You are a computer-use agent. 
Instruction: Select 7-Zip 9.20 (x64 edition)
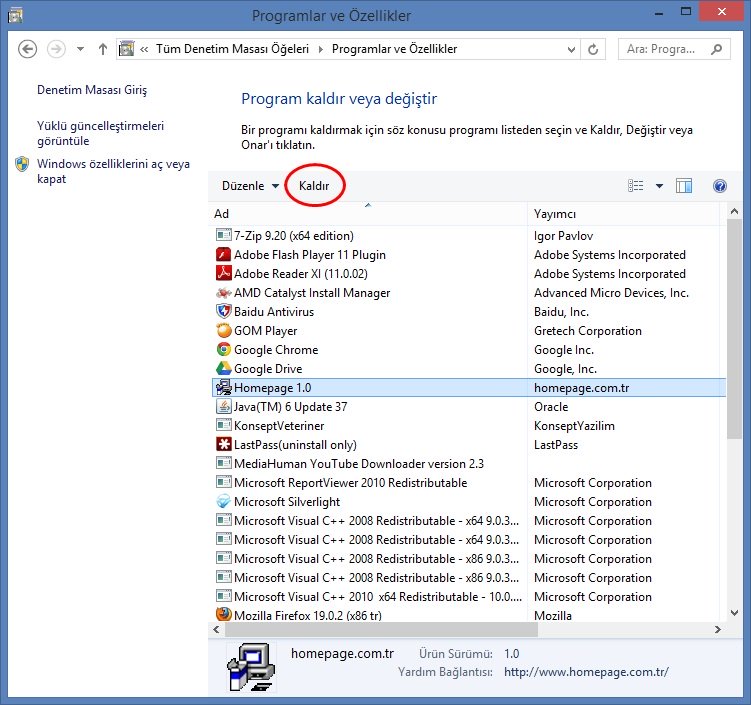[x=294, y=236]
